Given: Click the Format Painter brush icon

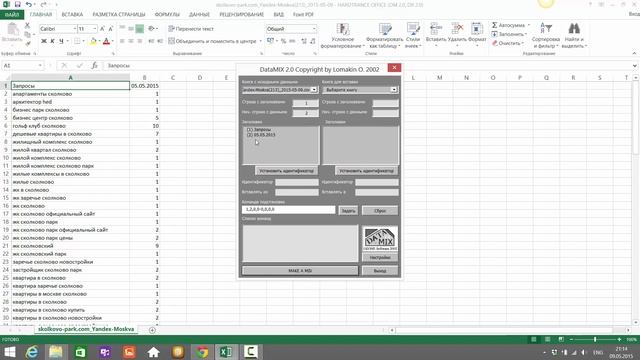Looking at the screenshot, I should pyautogui.click(x=28, y=42).
